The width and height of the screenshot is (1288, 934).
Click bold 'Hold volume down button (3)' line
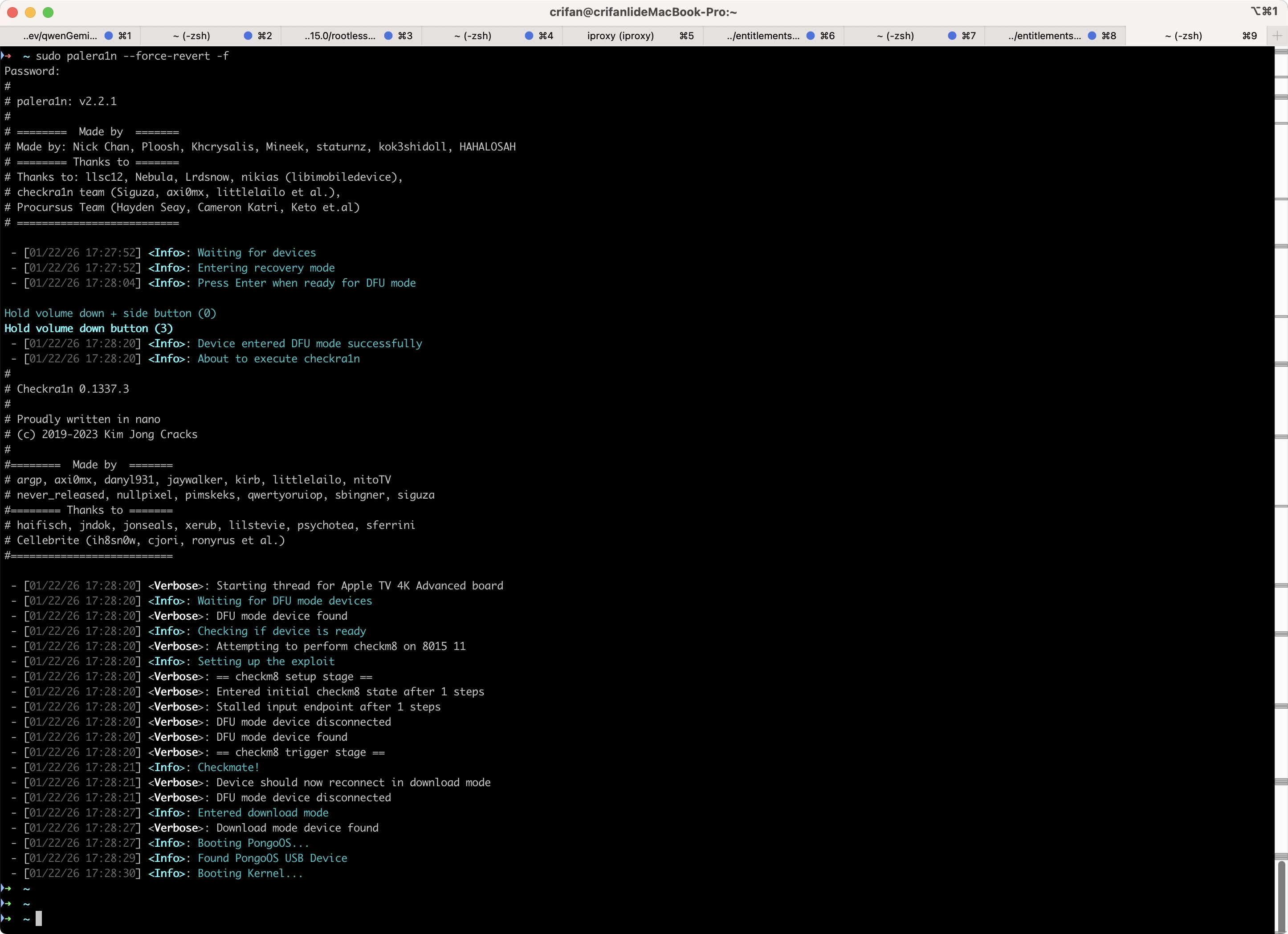89,328
